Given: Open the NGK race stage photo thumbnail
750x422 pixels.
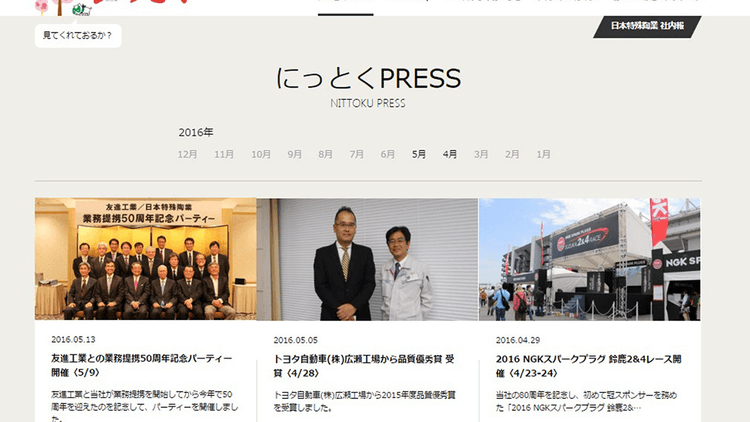Looking at the screenshot, I should pyautogui.click(x=589, y=259).
